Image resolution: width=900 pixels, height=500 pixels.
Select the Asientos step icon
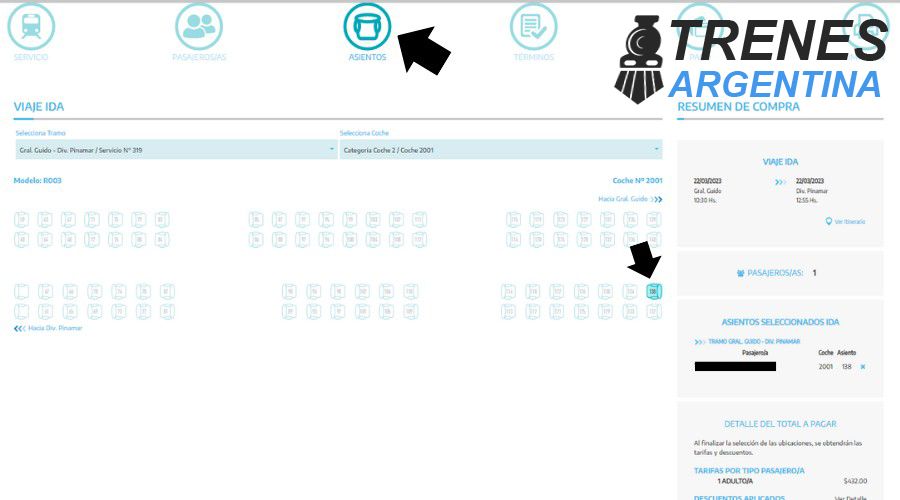(367, 27)
